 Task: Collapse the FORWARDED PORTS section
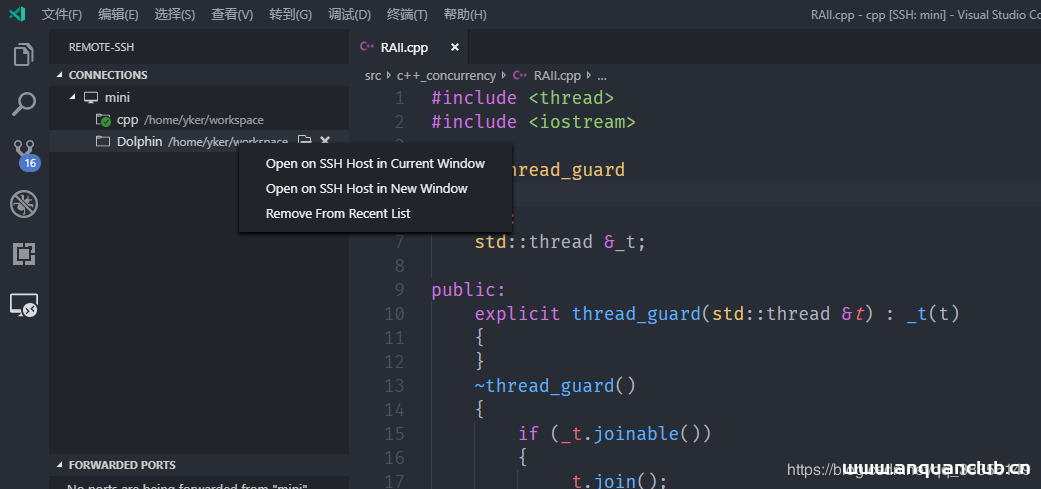(x=60, y=465)
